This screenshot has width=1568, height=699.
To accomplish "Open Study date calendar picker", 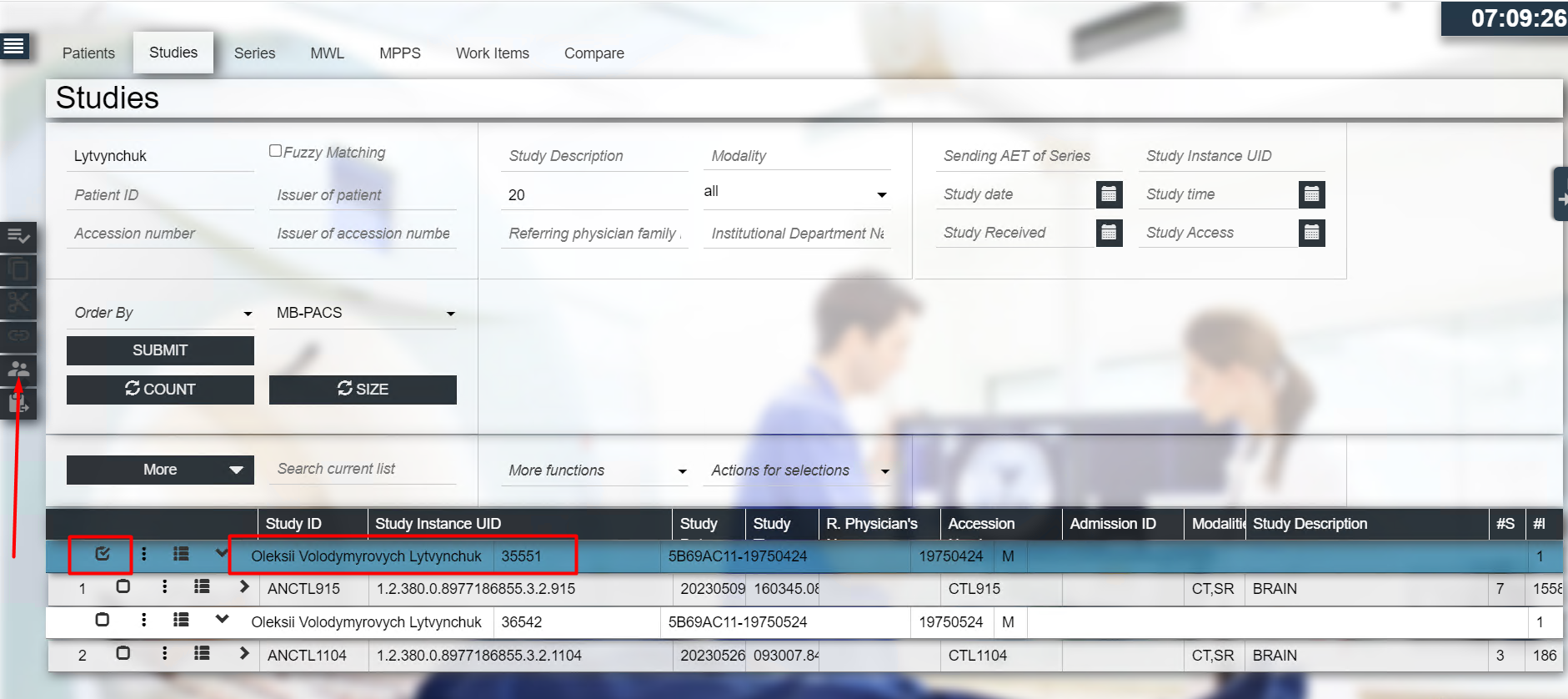I will pos(1109,194).
